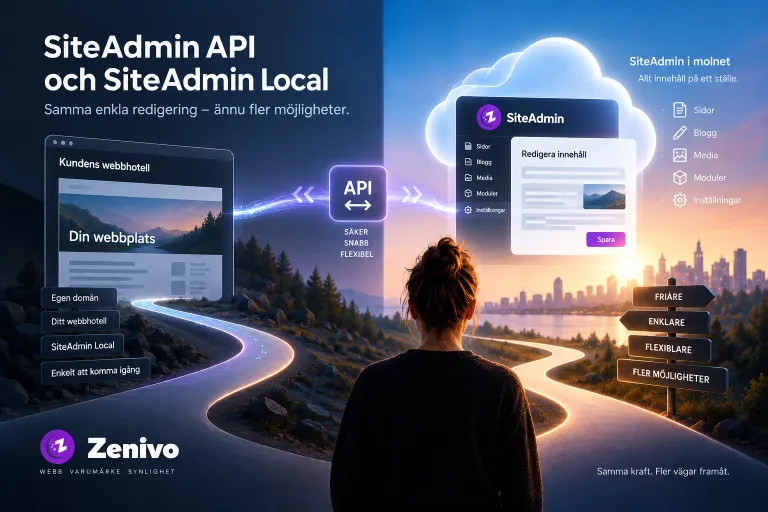Click the FLER MÖJLIGHETER signpost
The width and height of the screenshot is (768, 512).
pyautogui.click(x=672, y=376)
